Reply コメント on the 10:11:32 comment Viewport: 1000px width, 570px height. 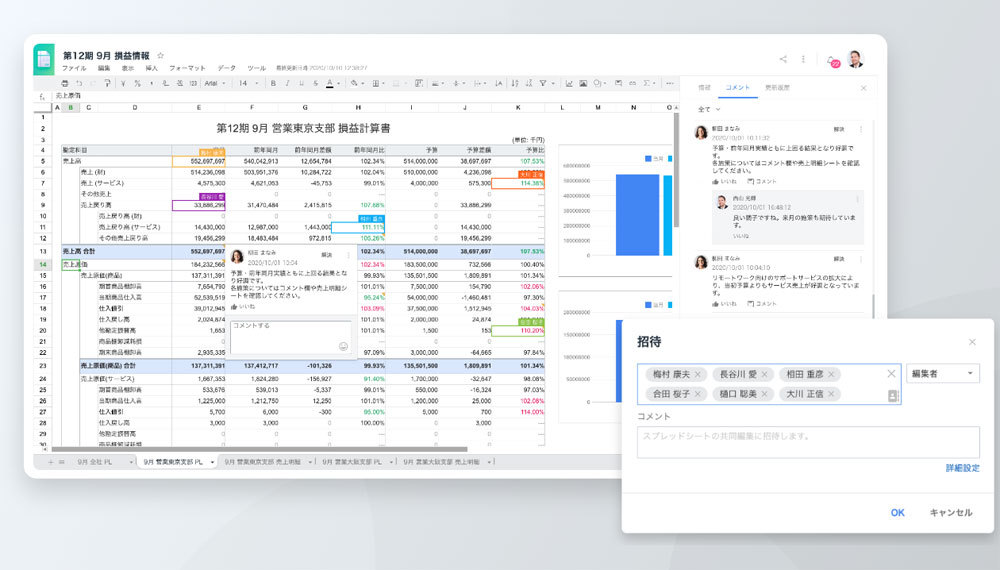[x=761, y=182]
